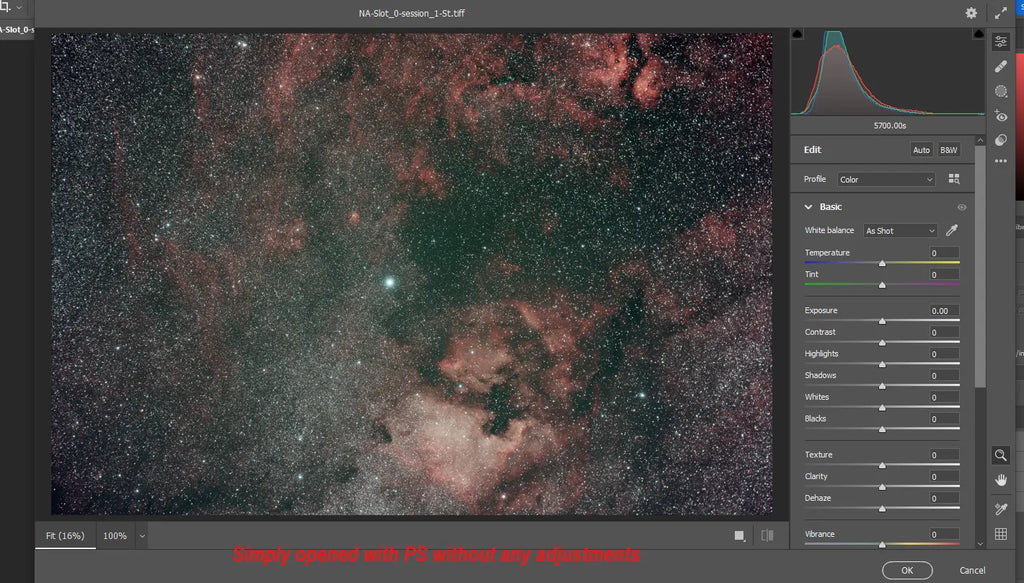Open the Masking tool

click(1001, 91)
